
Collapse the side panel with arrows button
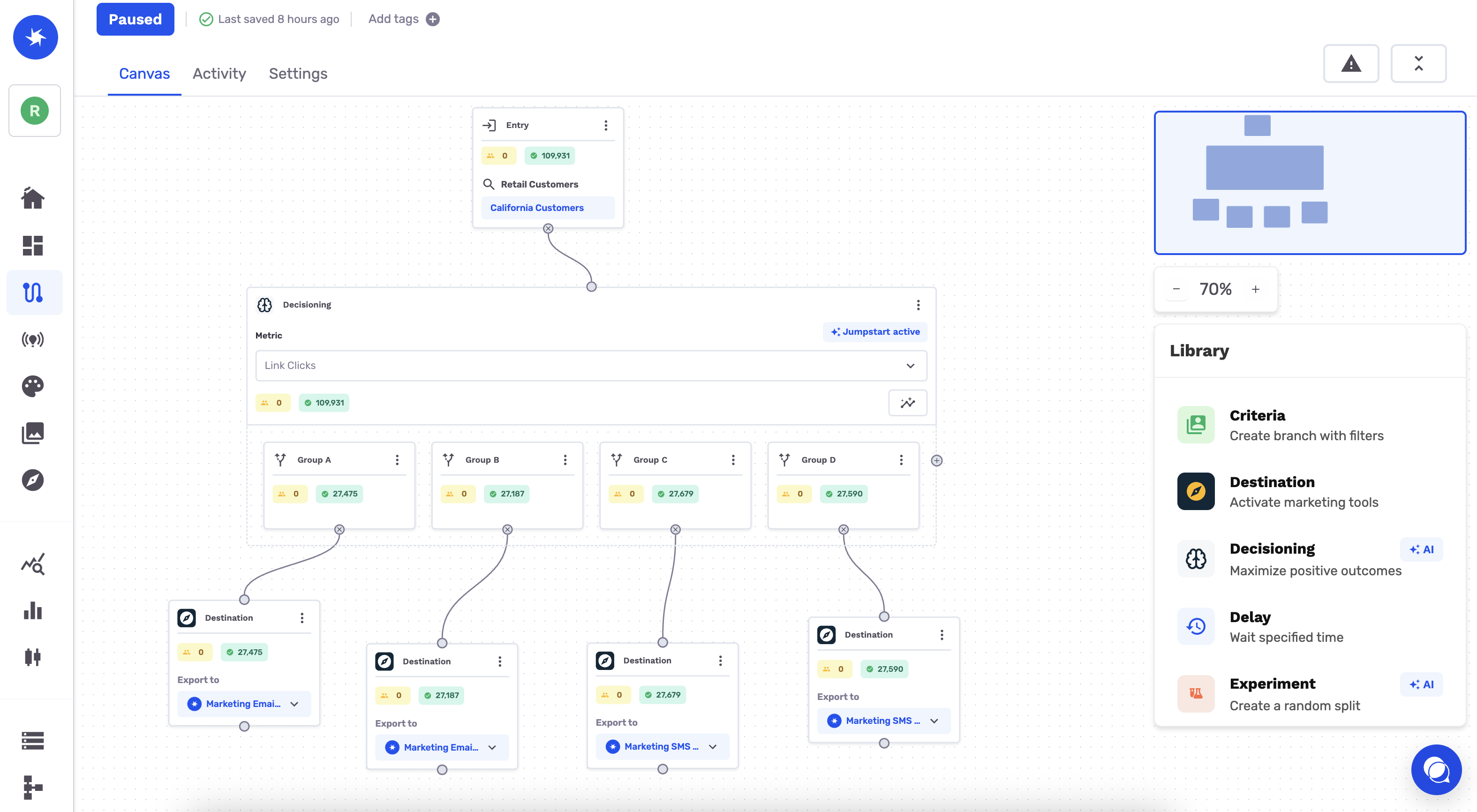click(1418, 63)
